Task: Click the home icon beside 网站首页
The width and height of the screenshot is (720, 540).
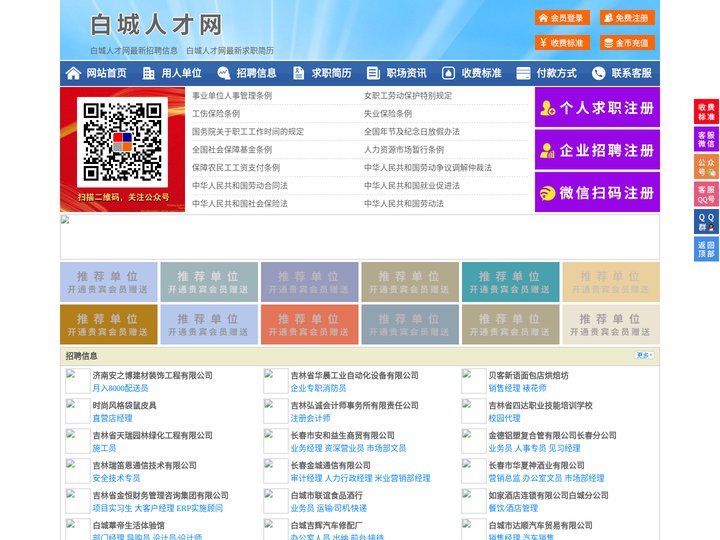Action: 73,73
